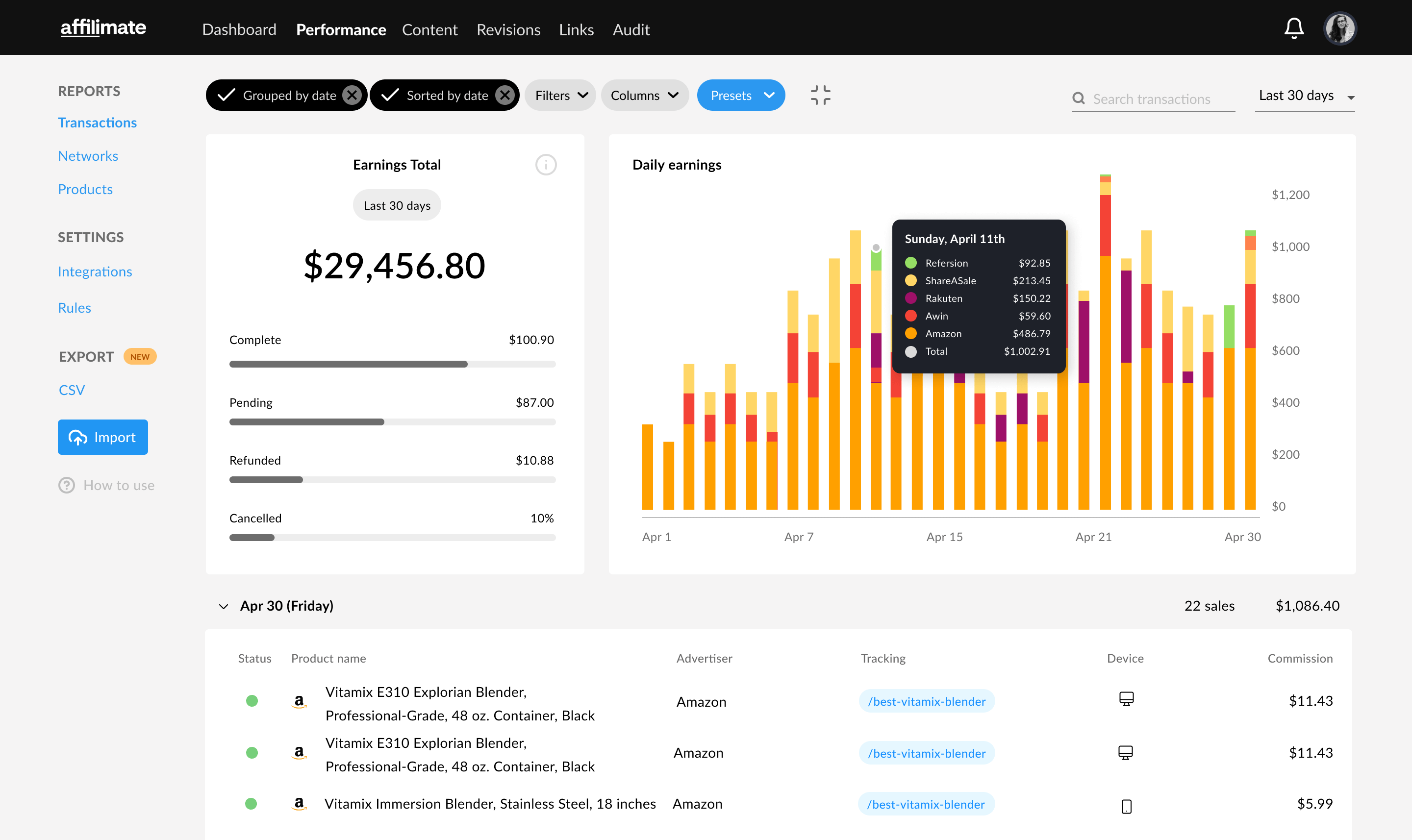The width and height of the screenshot is (1412, 840).
Task: Click the fullscreen expand icon
Action: [x=821, y=95]
